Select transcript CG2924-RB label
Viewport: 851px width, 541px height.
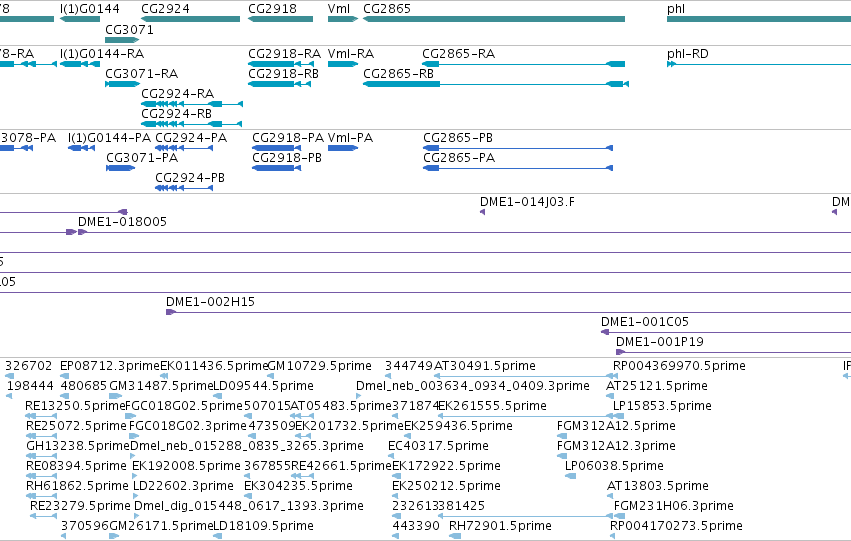(176, 113)
